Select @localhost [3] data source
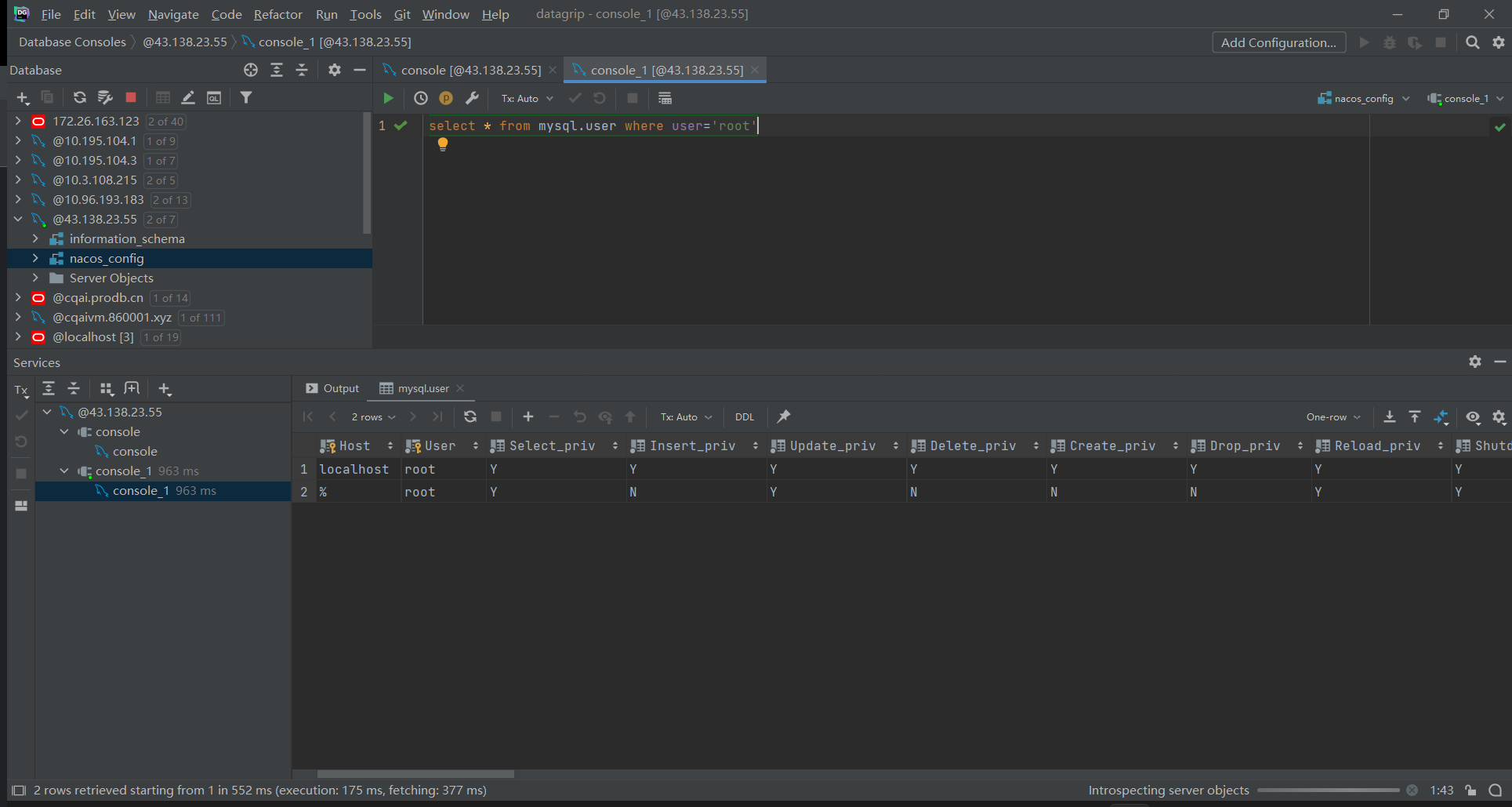The image size is (1512, 807). tap(92, 336)
